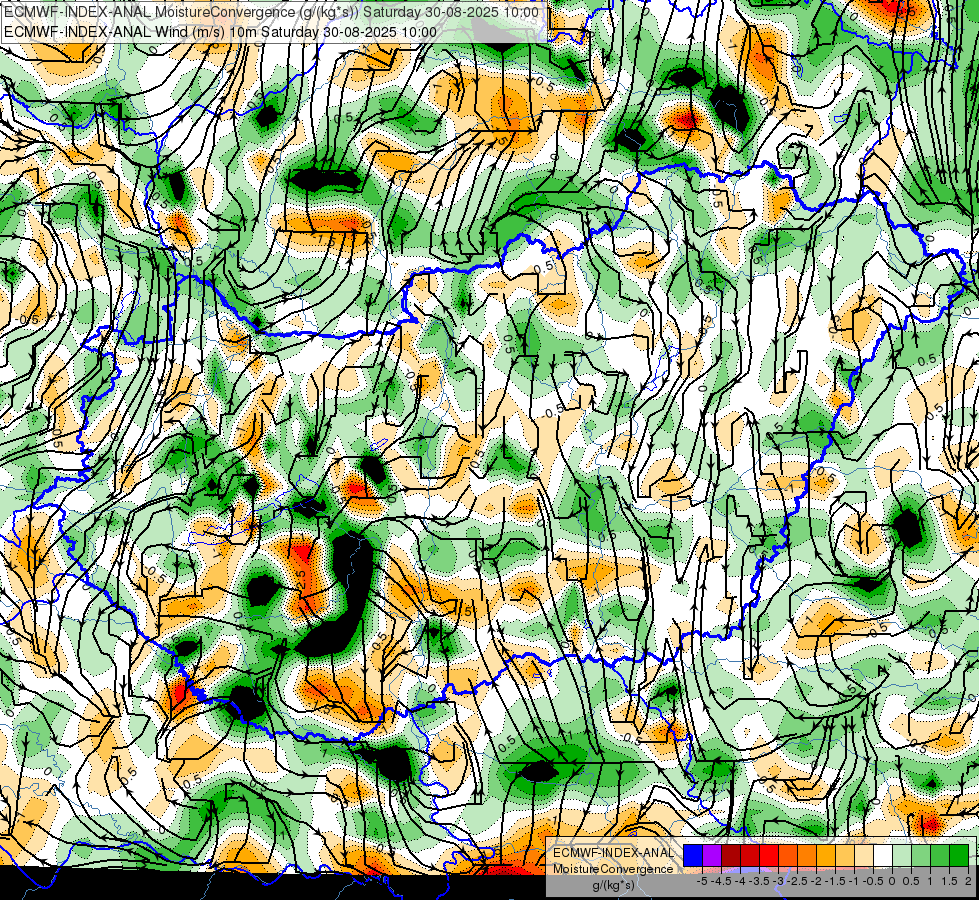The height and width of the screenshot is (900, 979).
Task: Click MoistureConvergence label in the legend box
Action: pos(613,869)
